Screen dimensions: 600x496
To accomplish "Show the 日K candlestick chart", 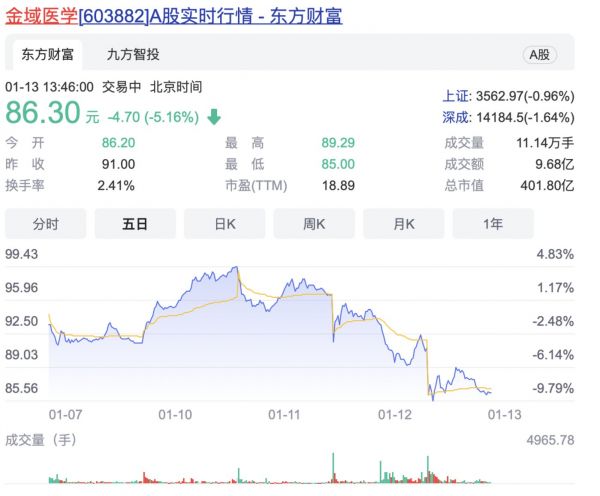I will click(224, 224).
